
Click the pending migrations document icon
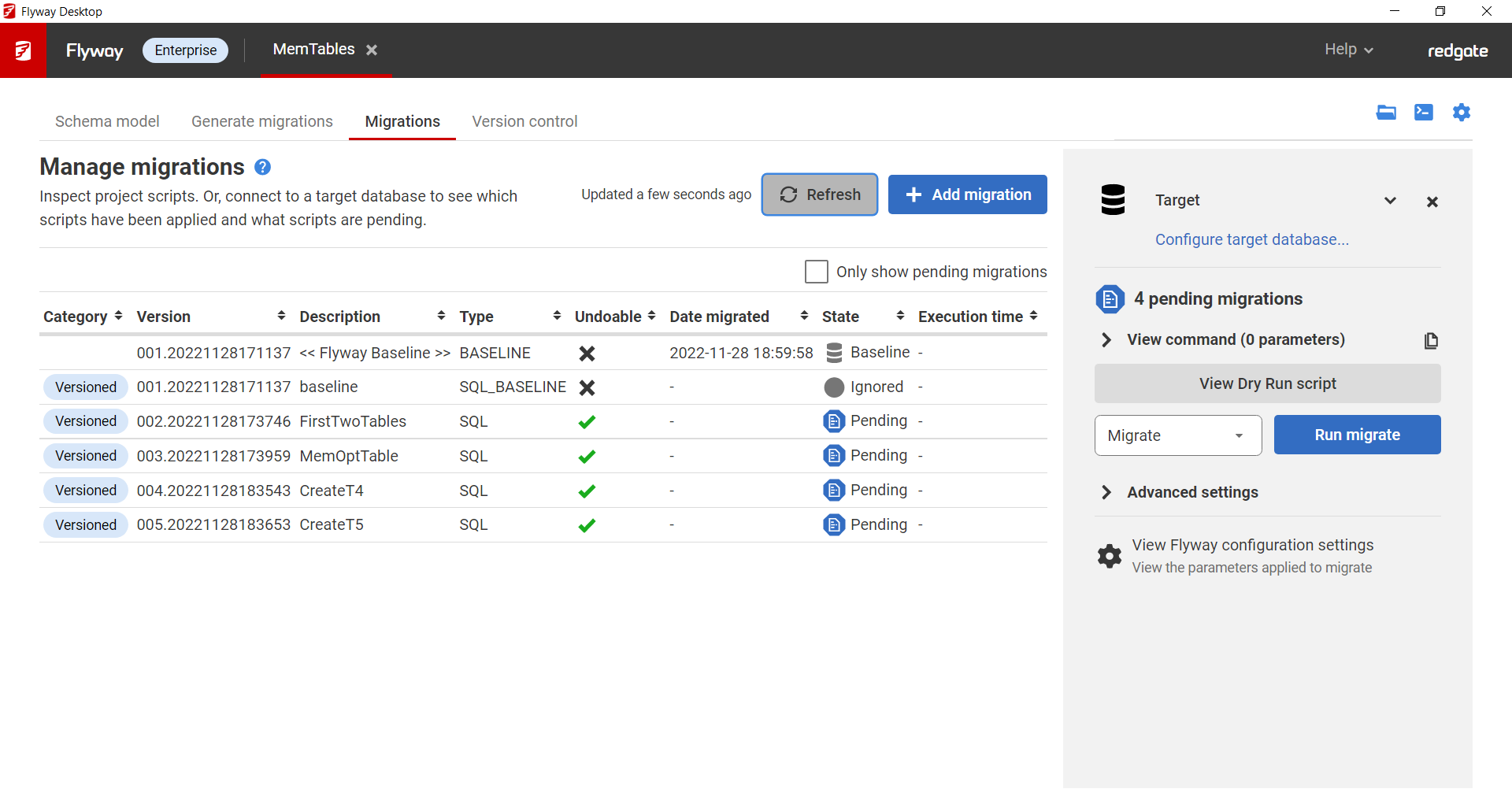pos(1110,298)
